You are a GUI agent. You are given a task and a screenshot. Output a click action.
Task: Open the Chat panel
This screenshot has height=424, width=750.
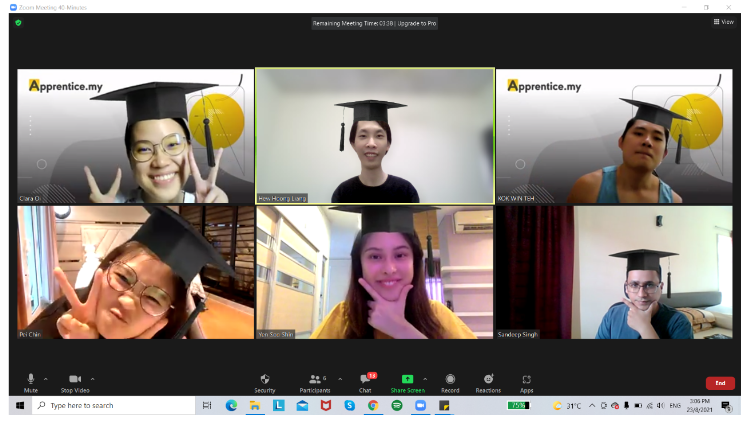[366, 381]
